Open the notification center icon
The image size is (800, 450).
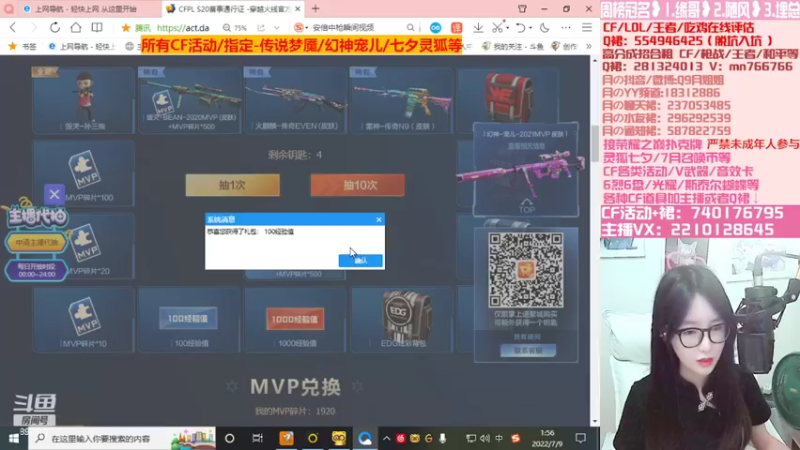[x=580, y=438]
